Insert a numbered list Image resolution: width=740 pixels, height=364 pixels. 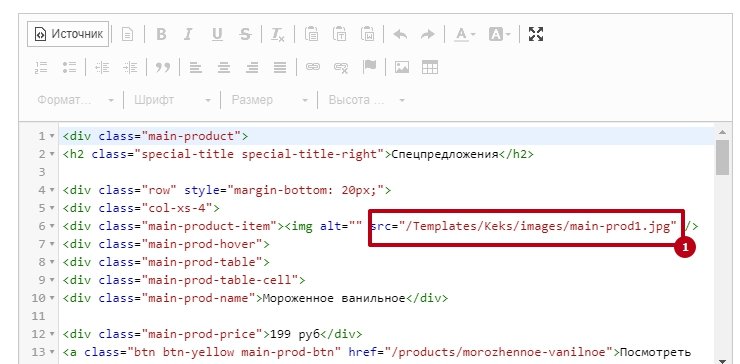tap(42, 68)
